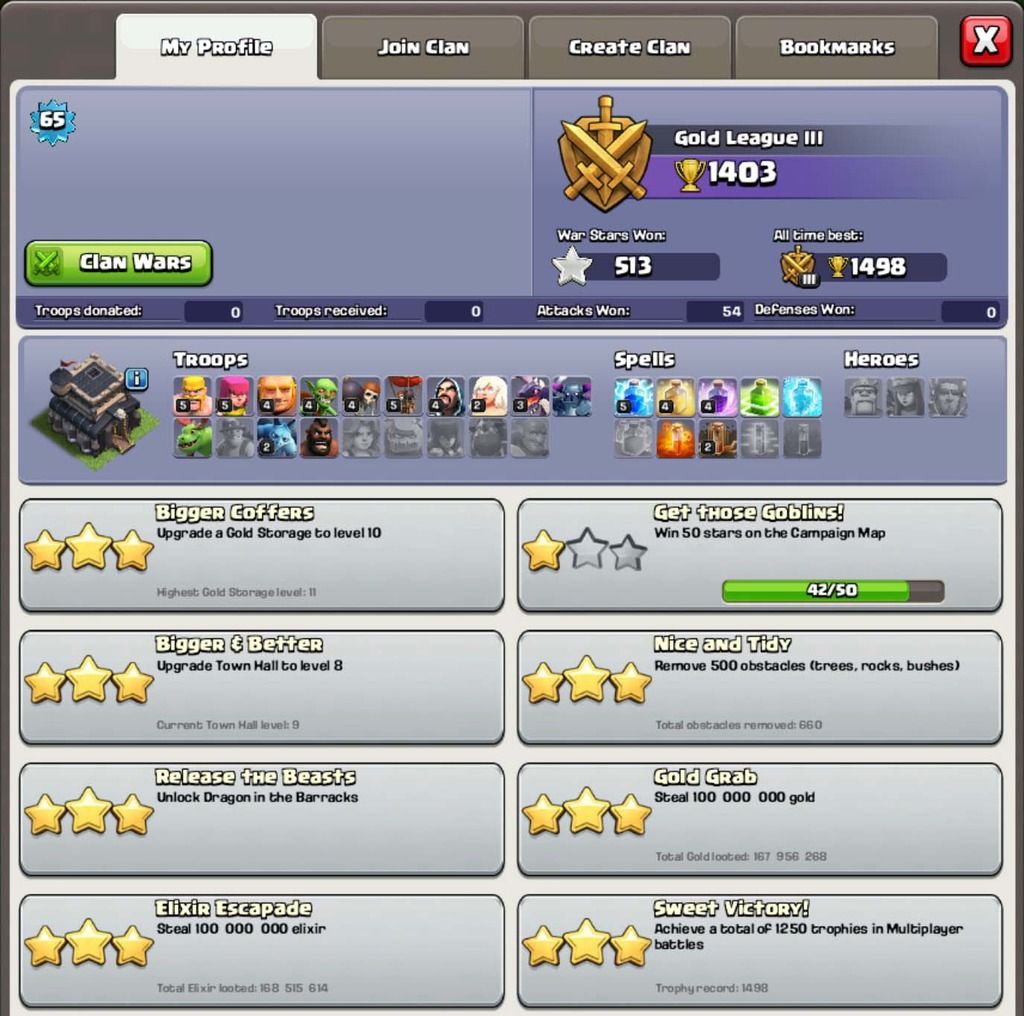1024x1016 pixels.
Task: Close the profile window with red X
Action: 985,41
